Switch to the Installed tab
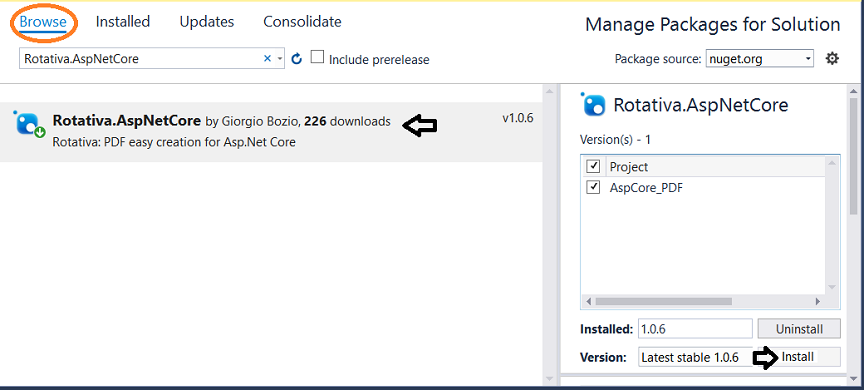The image size is (864, 390). pos(123,22)
